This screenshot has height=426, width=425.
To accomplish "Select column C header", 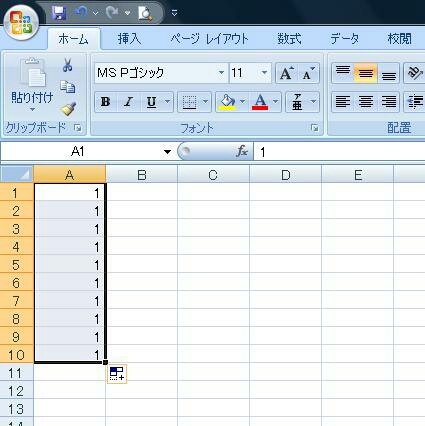I will click(213, 175).
